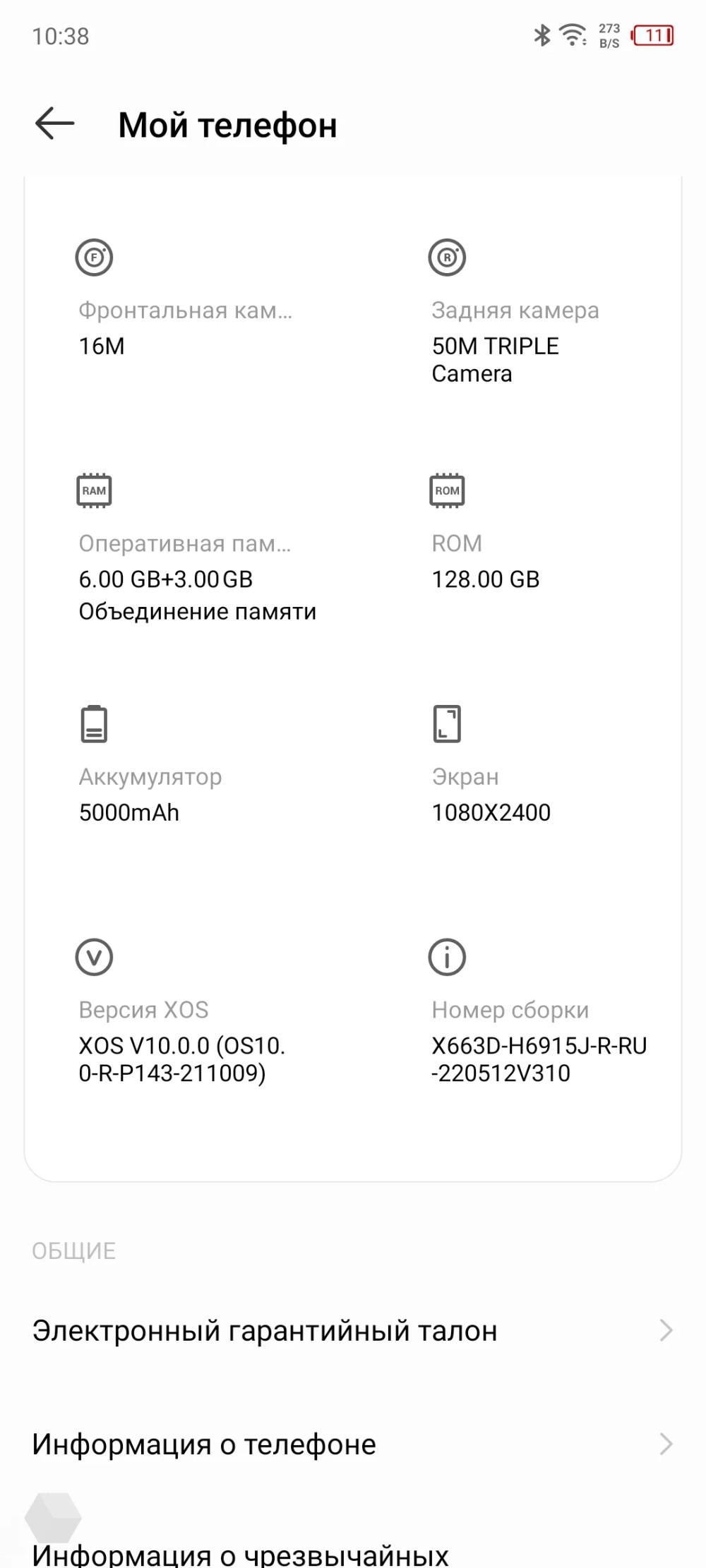Tap the Bluetooth status bar icon
Image resolution: width=706 pixels, height=1568 pixels.
[x=542, y=35]
